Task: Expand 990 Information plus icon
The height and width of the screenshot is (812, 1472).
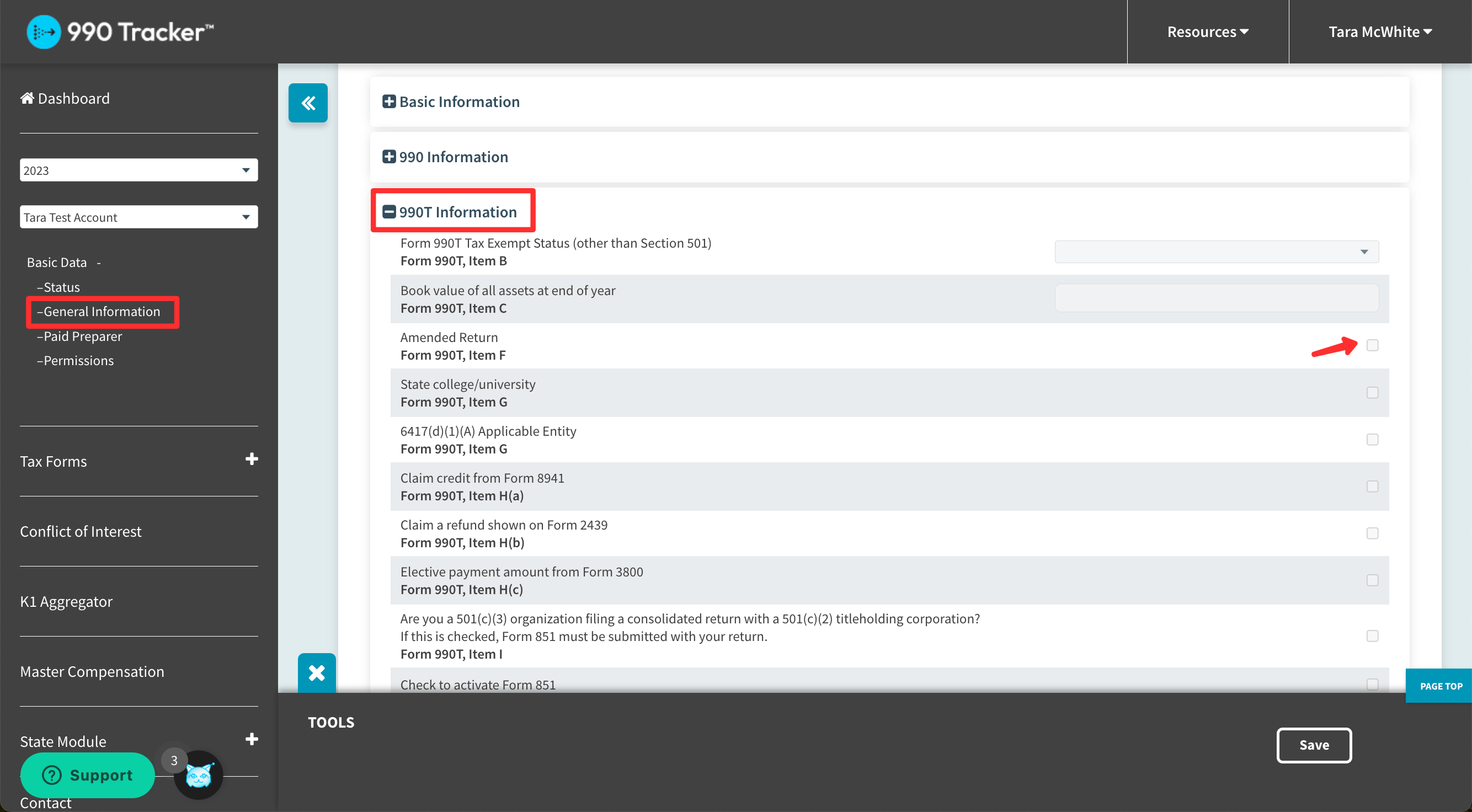Action: point(389,157)
